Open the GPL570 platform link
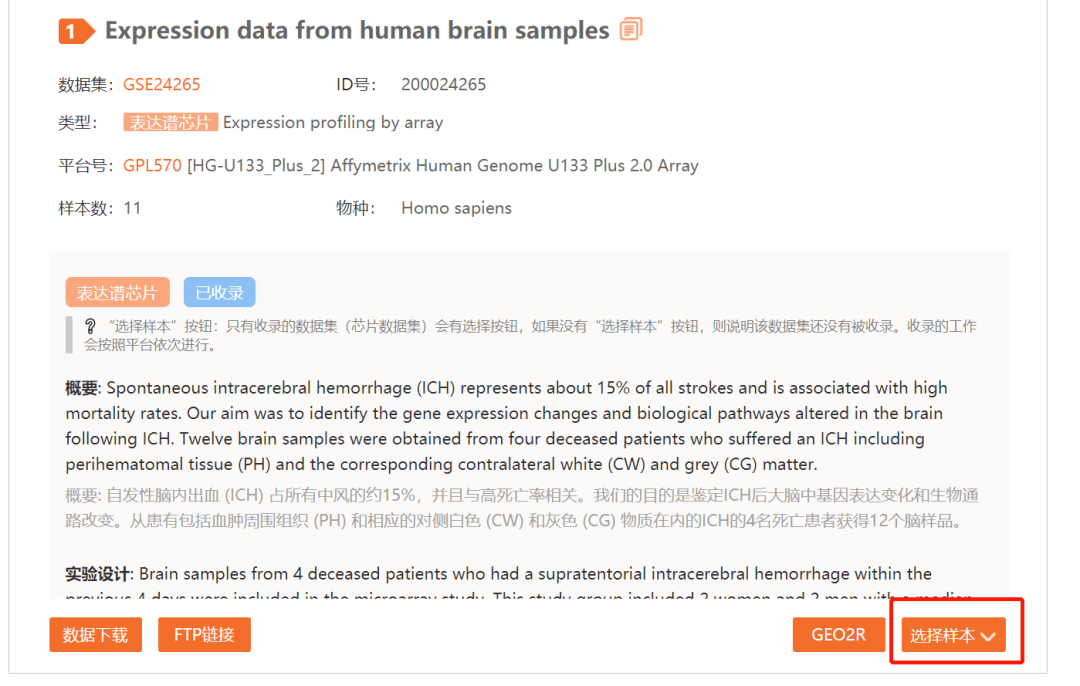This screenshot has height=686, width=1080. (x=152, y=165)
